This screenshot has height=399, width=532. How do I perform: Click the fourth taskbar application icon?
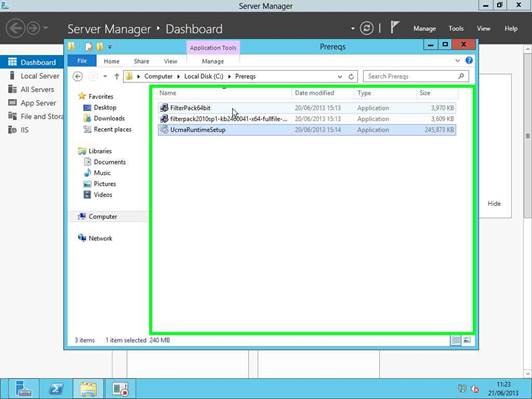(120, 389)
